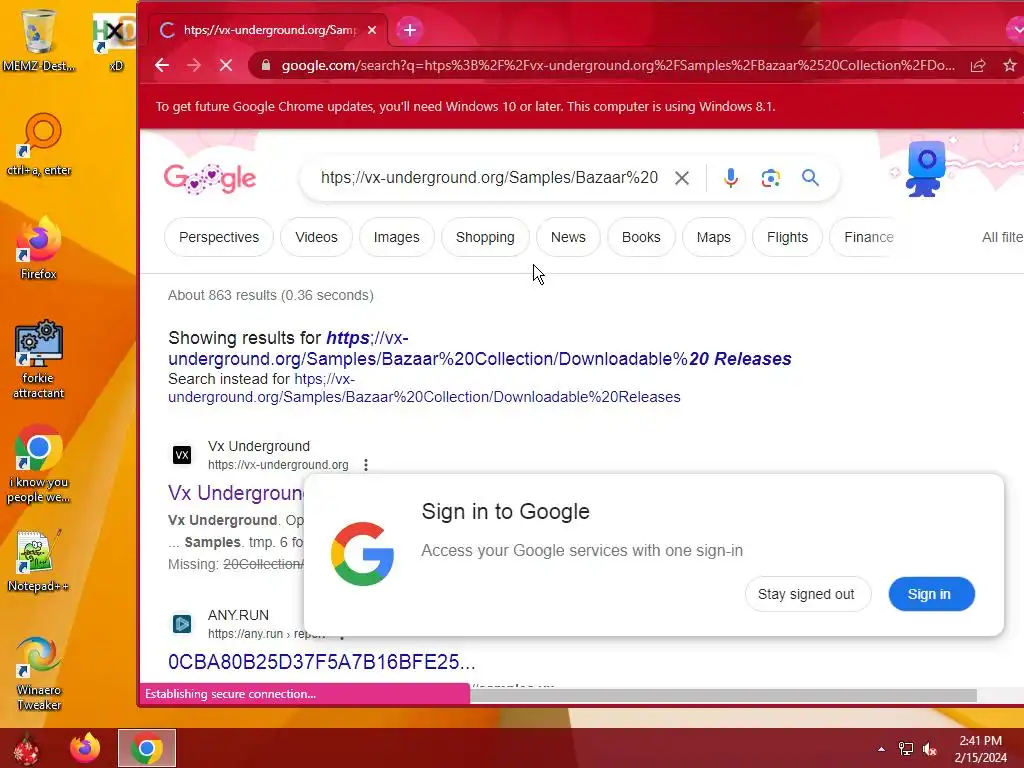Viewport: 1024px width, 768px height.
Task: Switch to Images results
Action: coord(396,237)
